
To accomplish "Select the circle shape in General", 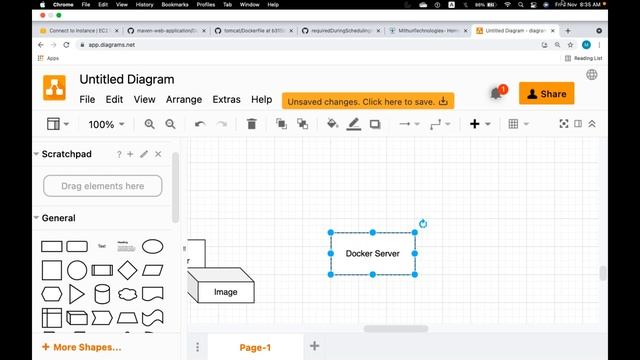I will tap(77, 270).
